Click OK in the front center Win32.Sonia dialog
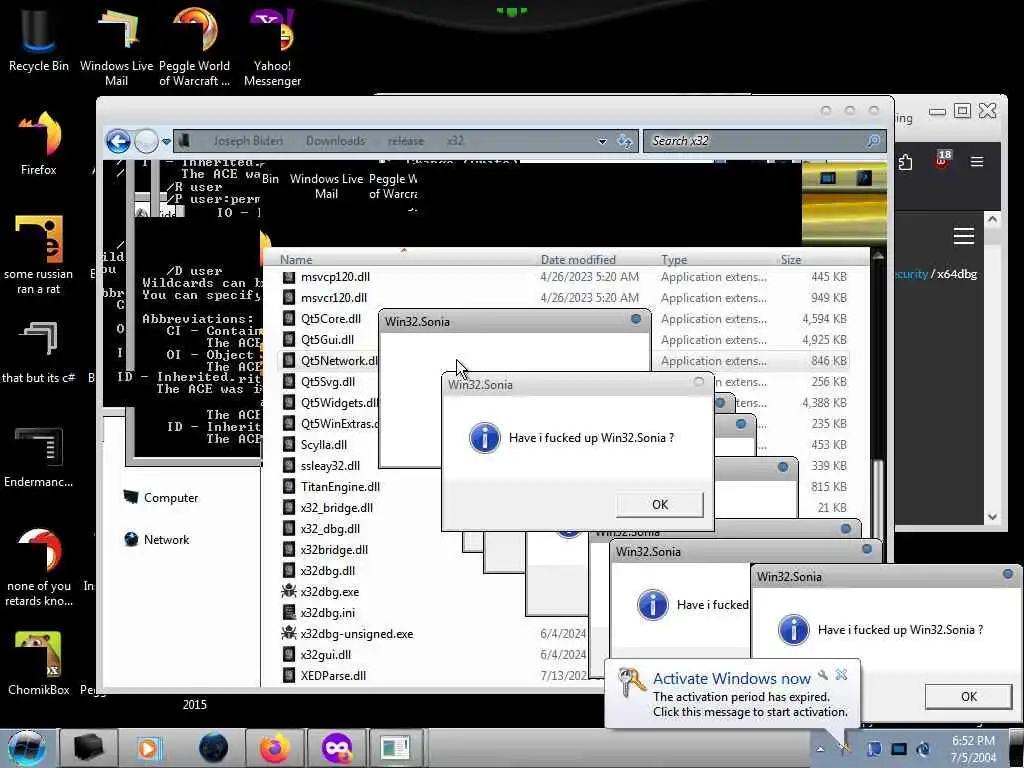 [x=660, y=504]
